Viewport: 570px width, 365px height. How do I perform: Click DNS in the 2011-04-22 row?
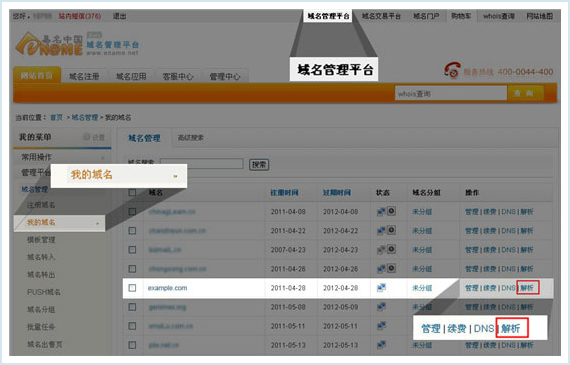[x=508, y=230]
